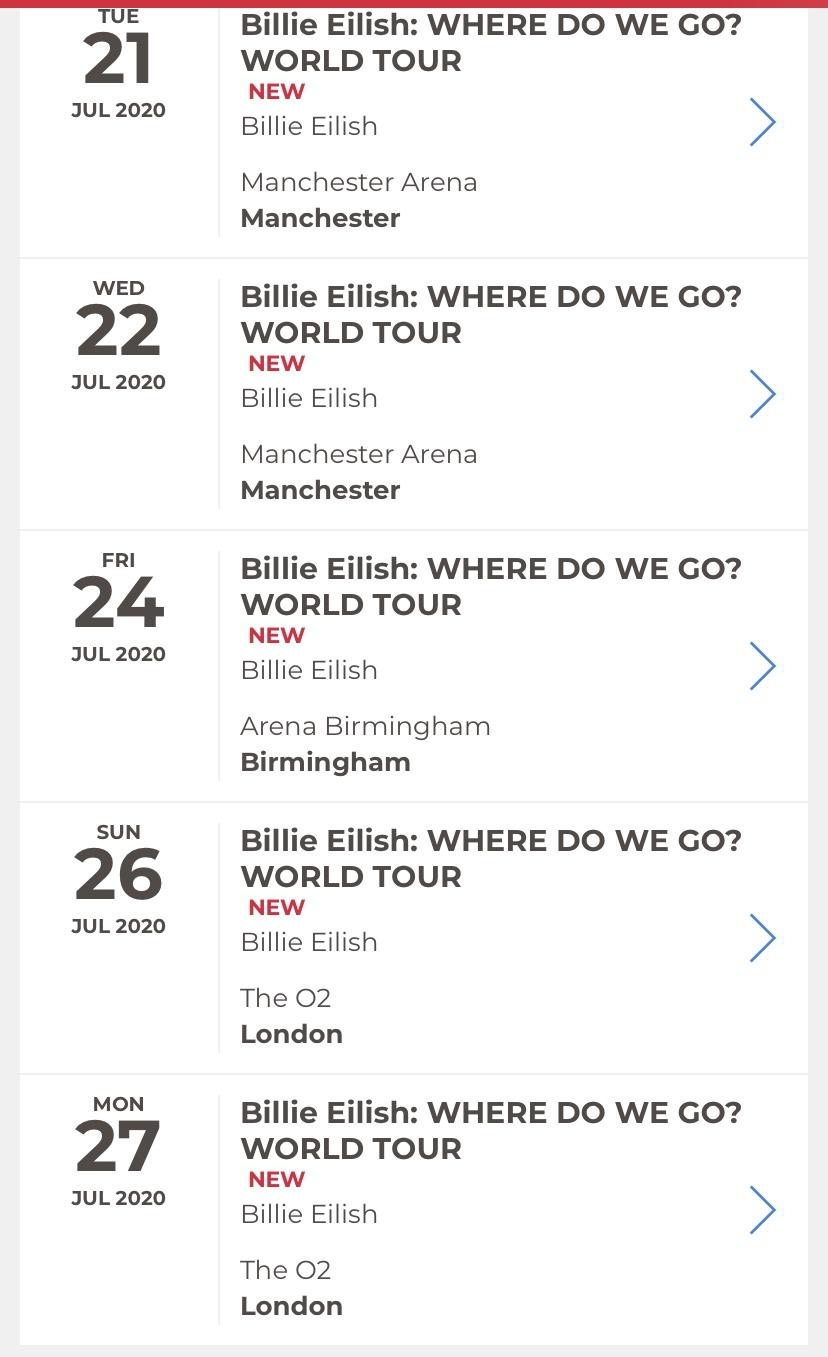Click the NEW badge on the 24 Jul listing

[x=277, y=635]
